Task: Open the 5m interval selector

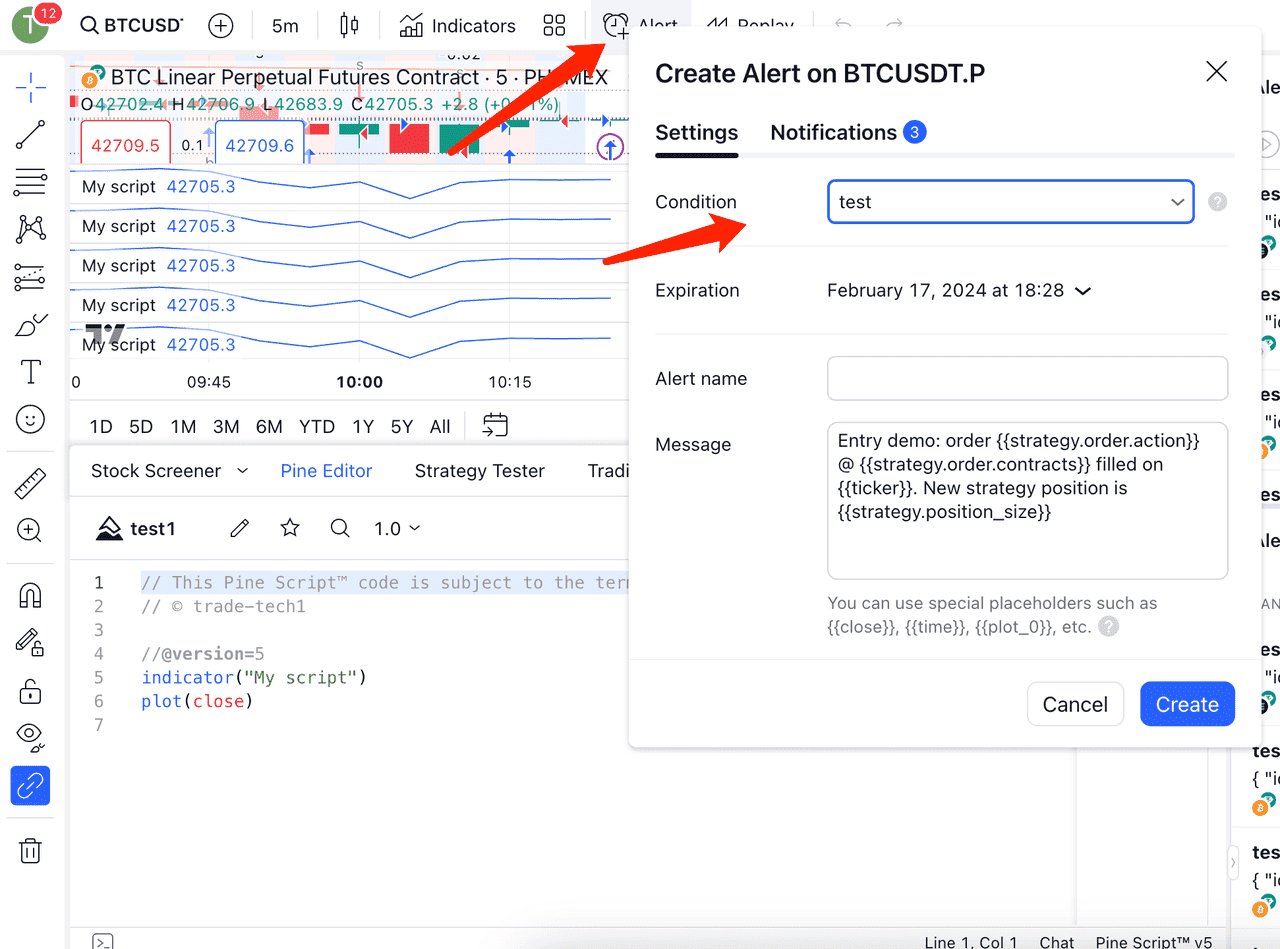Action: tap(285, 26)
